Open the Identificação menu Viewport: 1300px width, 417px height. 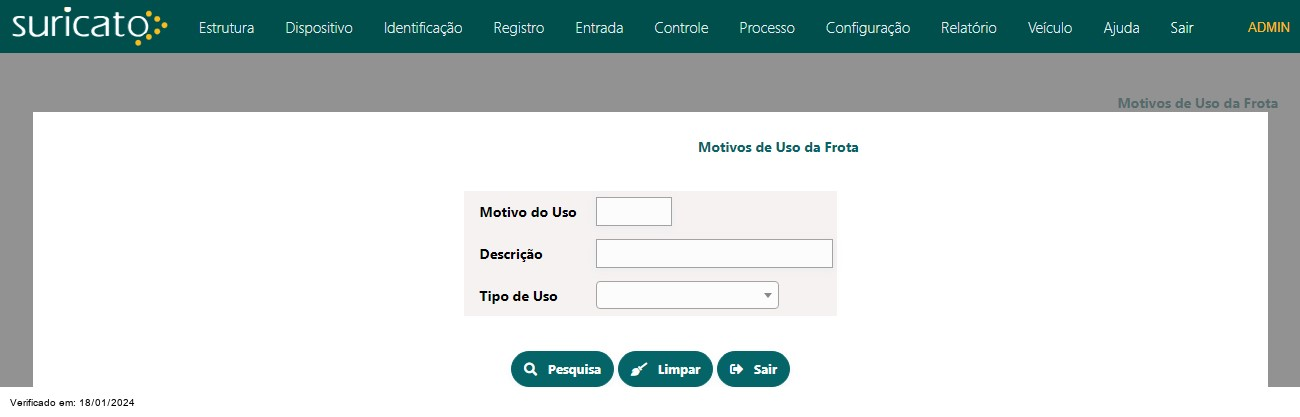coord(423,28)
